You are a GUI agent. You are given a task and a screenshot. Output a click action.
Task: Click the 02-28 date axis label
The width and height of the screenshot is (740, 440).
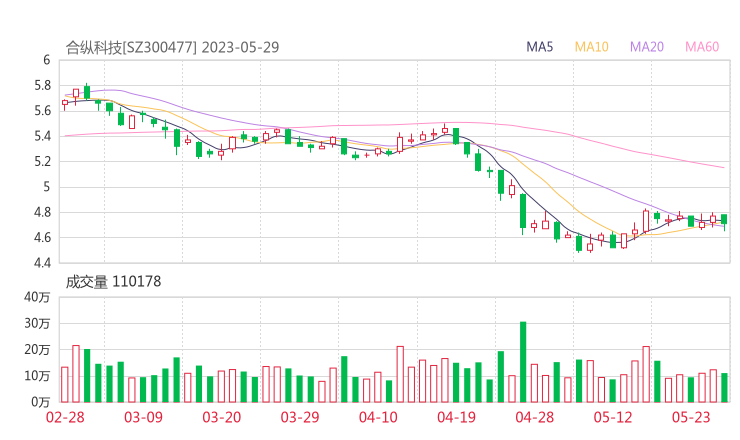65,417
